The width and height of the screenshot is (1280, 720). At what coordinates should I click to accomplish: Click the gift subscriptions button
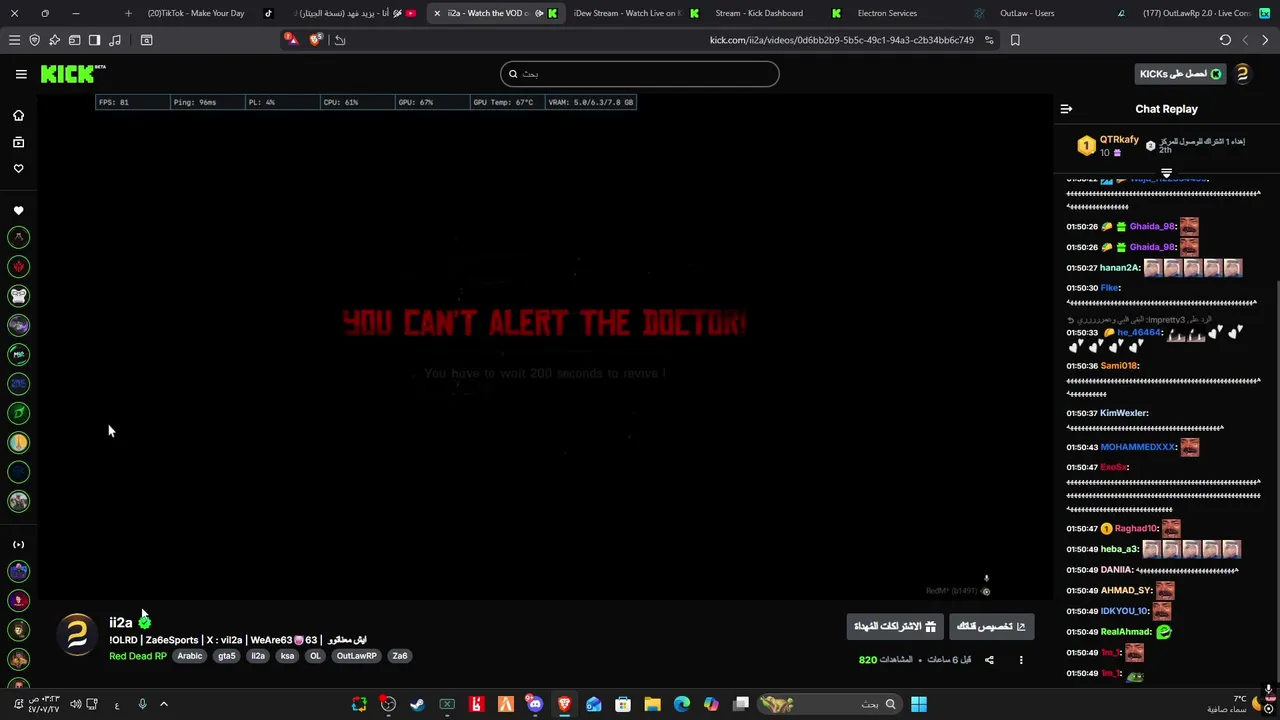[x=895, y=627]
